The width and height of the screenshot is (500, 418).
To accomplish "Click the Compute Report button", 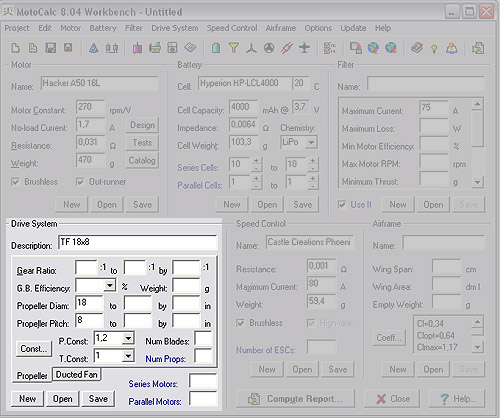I will [295, 399].
